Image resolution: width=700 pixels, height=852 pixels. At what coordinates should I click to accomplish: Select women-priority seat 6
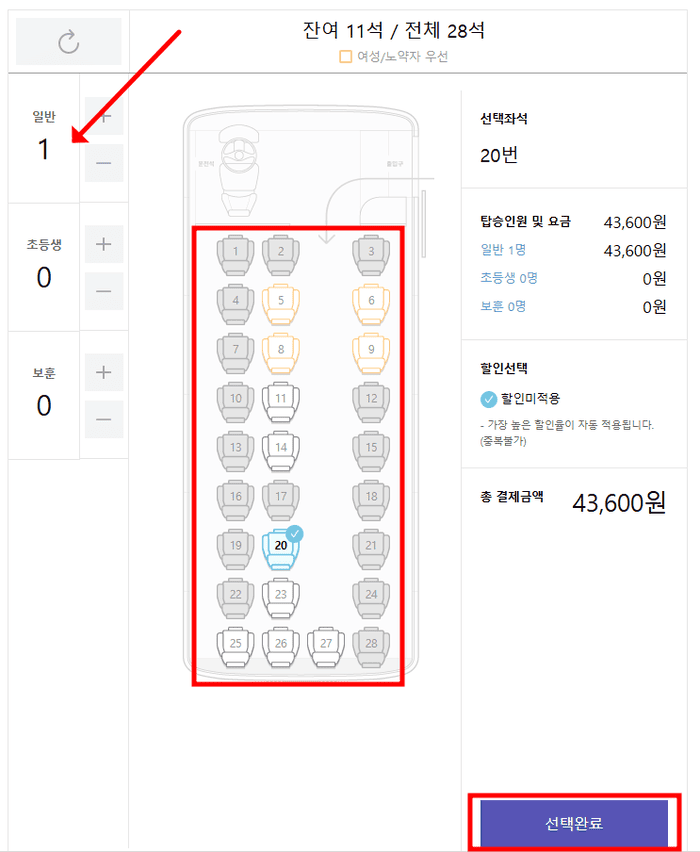pos(371,301)
